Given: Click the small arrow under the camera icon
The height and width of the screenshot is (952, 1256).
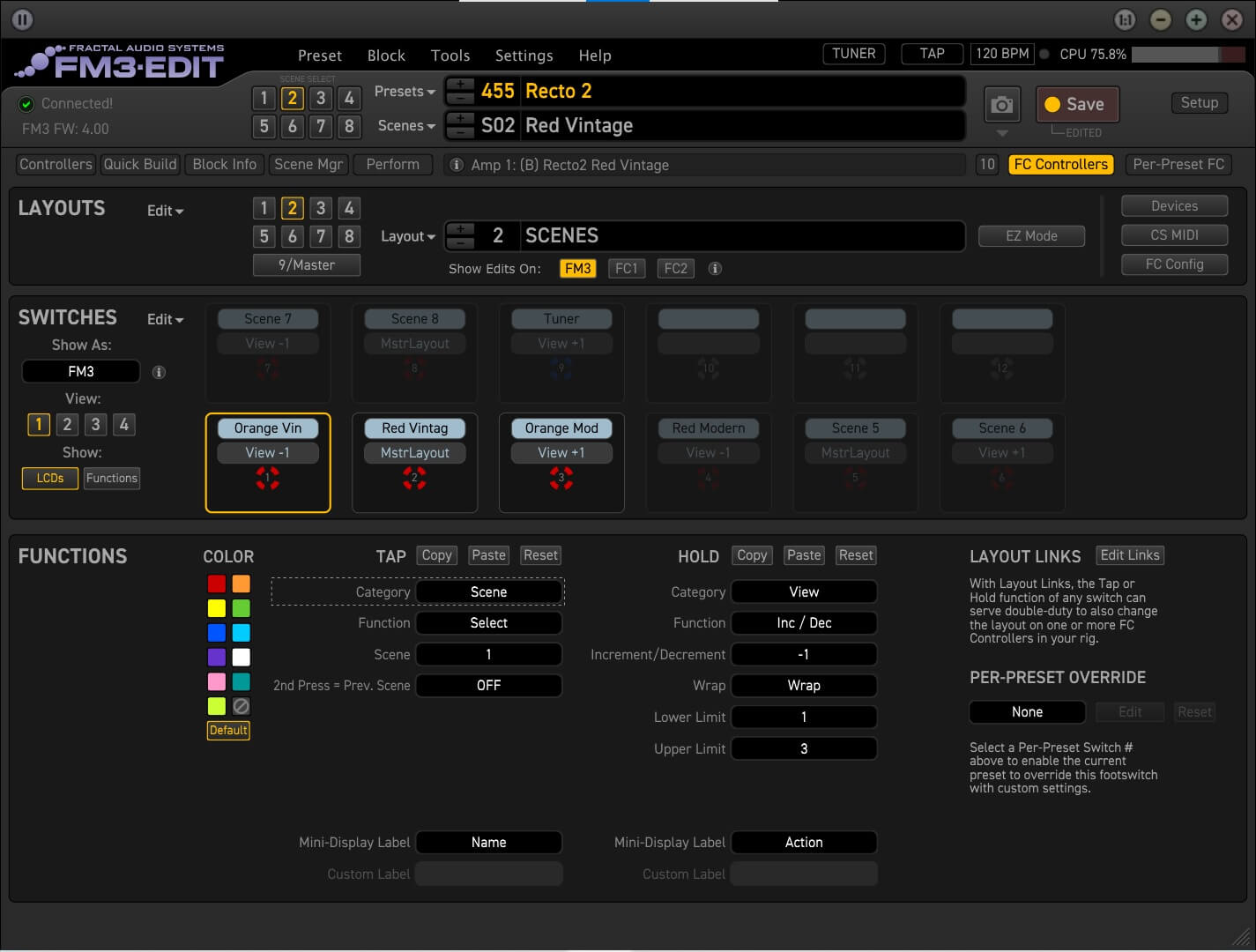Looking at the screenshot, I should 1002,134.
